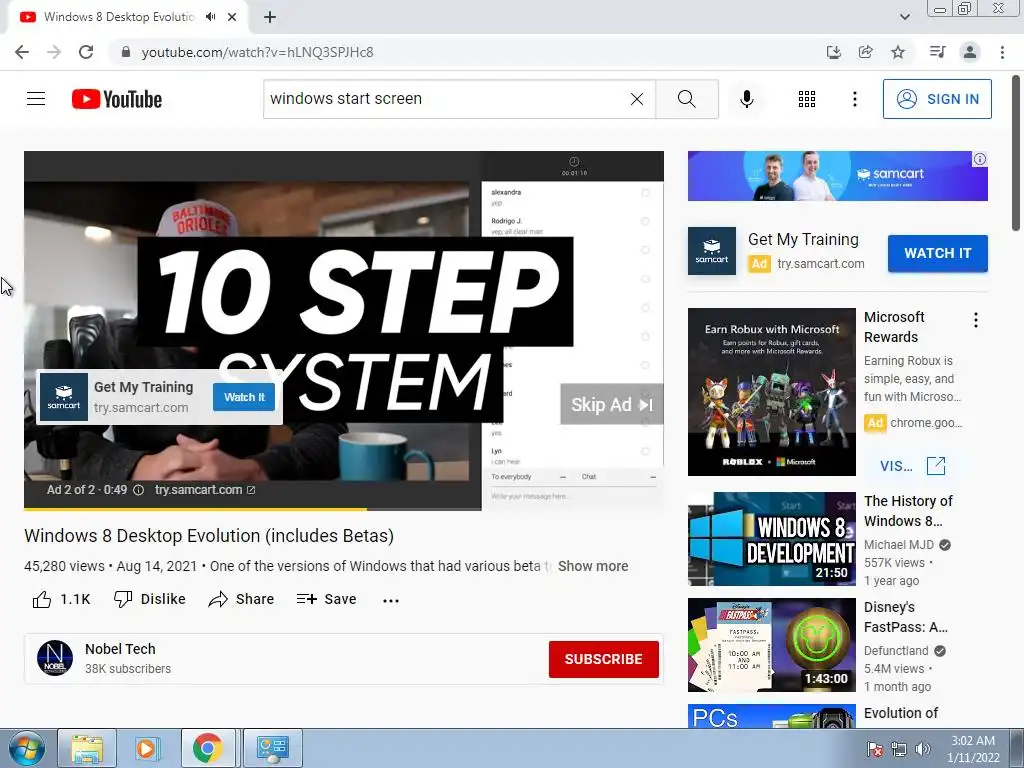Open Disney's FastPass video thumbnail
The width and height of the screenshot is (1024, 768).
click(x=771, y=645)
